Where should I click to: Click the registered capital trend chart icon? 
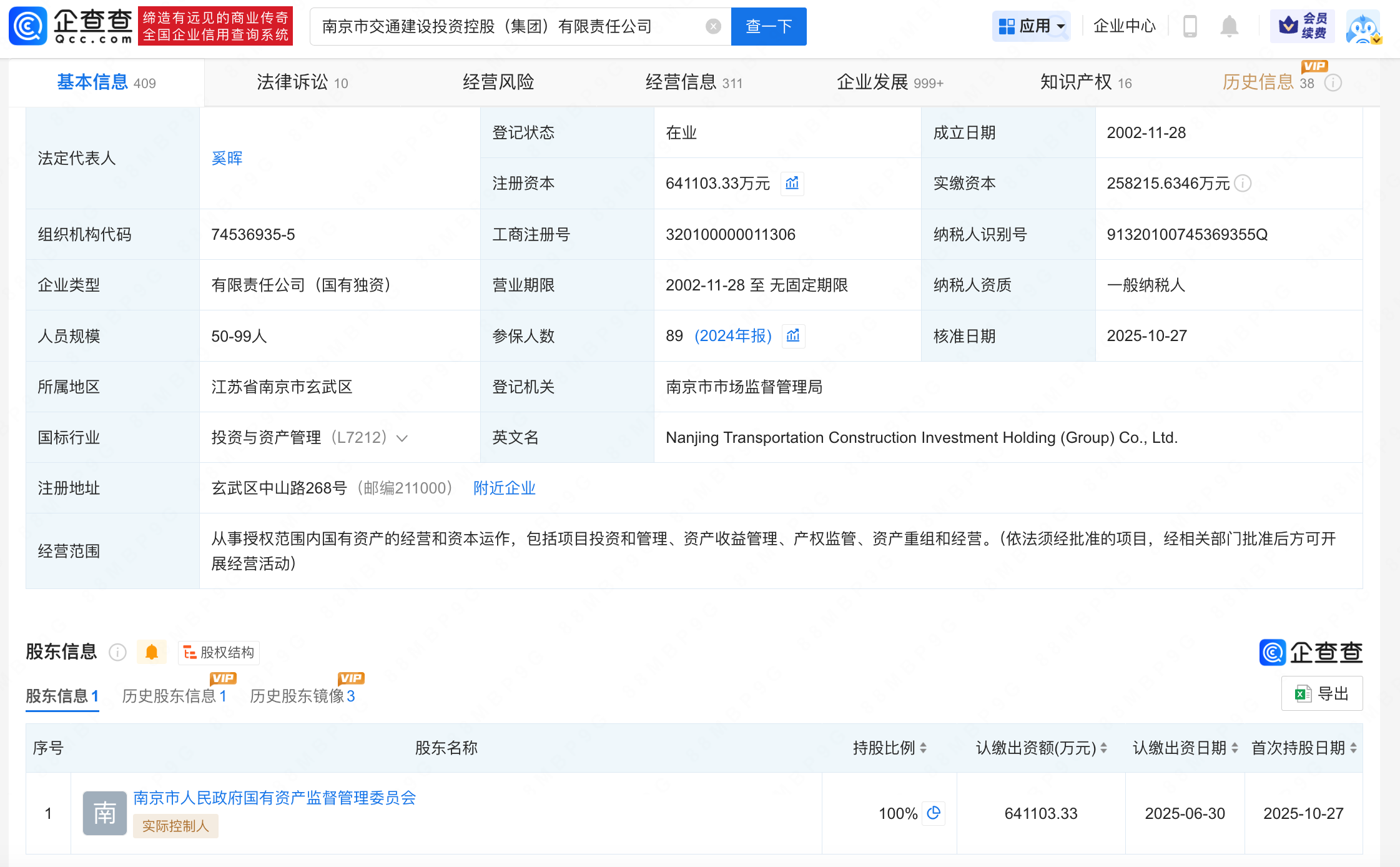[792, 183]
